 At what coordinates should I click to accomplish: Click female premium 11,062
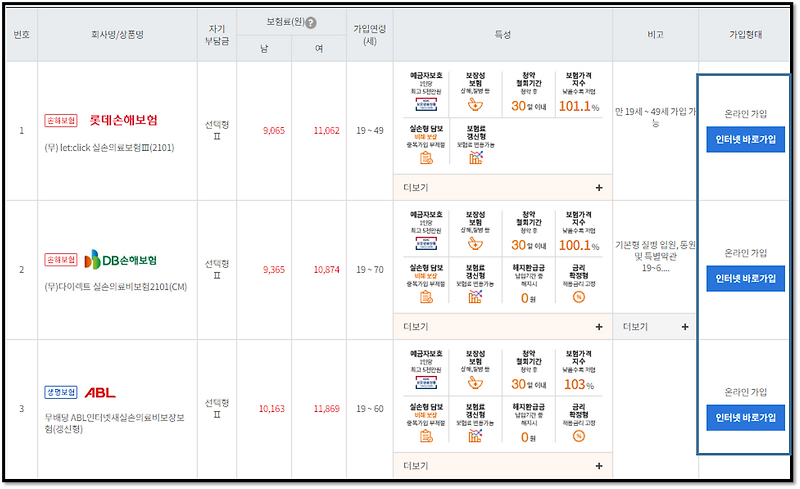click(327, 131)
